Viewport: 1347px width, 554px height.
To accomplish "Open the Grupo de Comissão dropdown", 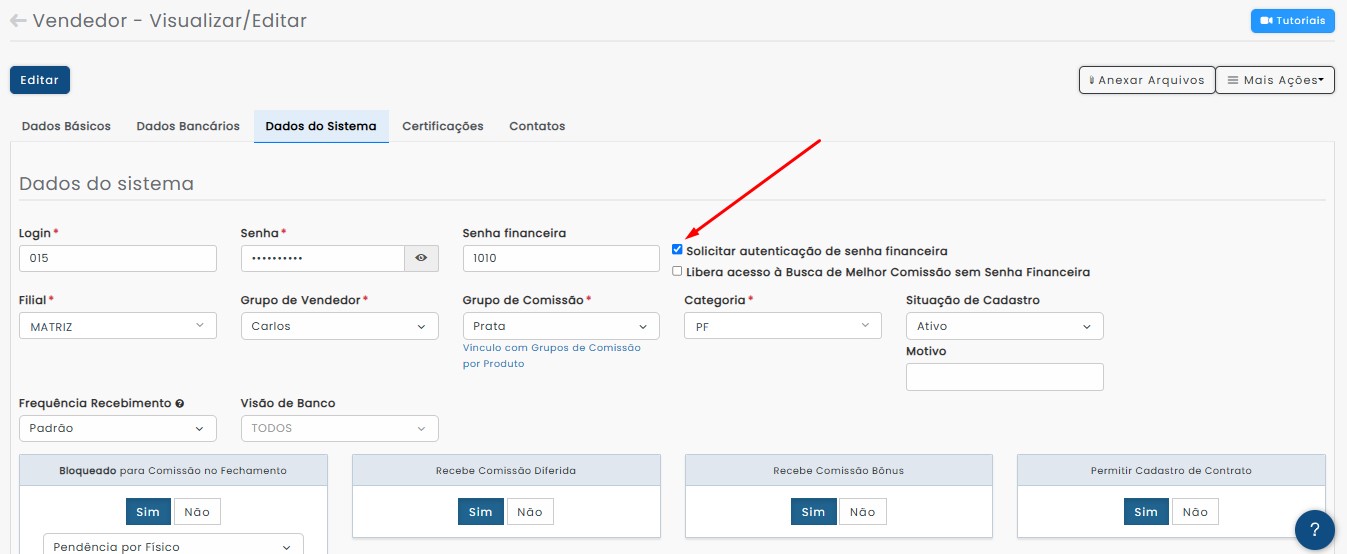I will point(561,326).
